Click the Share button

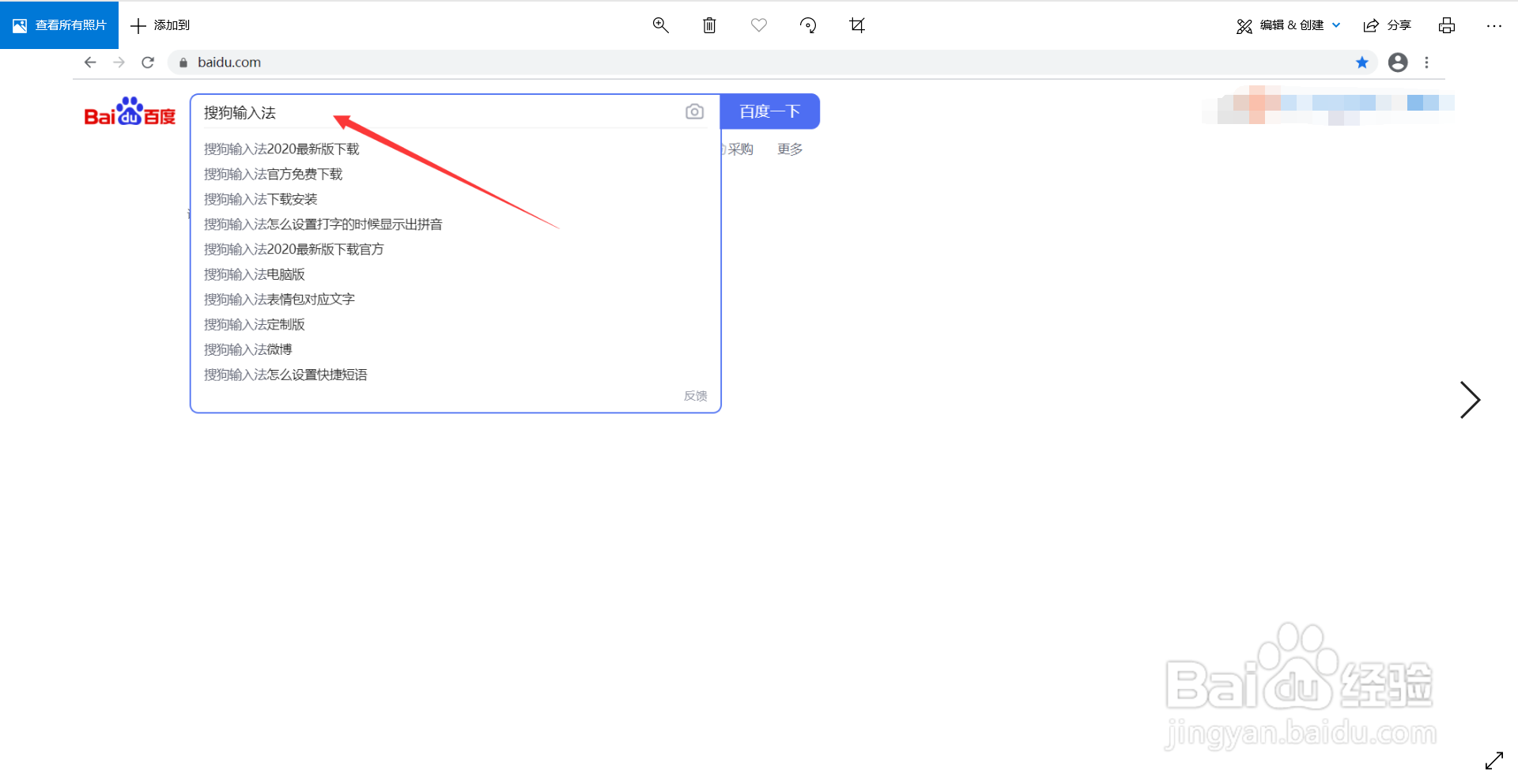tap(1388, 25)
